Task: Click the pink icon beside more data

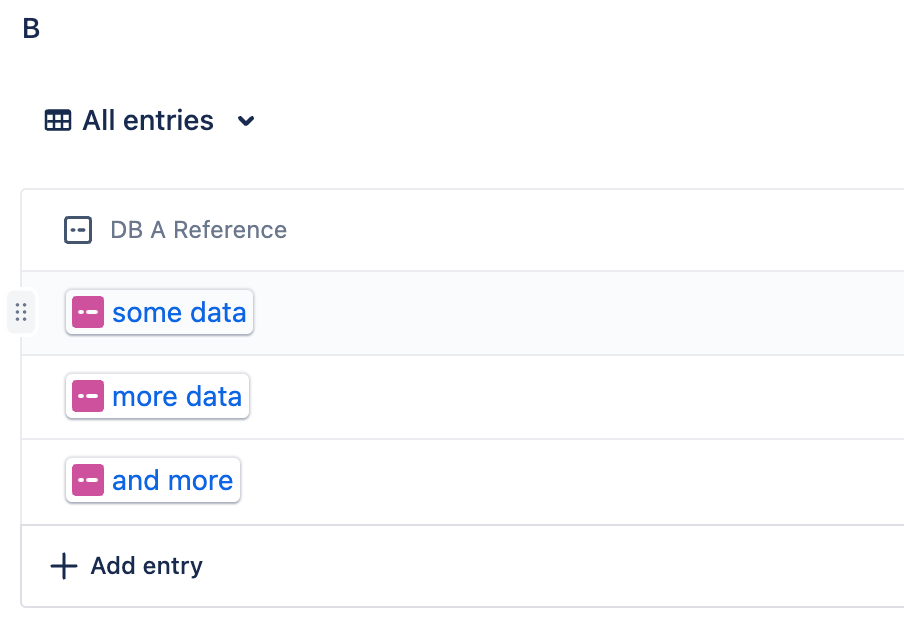Action: point(88,397)
